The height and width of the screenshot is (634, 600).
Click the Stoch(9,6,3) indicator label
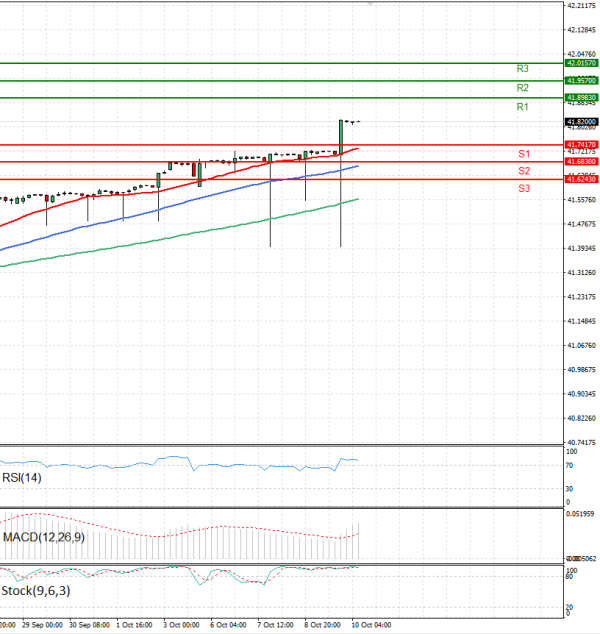[35, 590]
